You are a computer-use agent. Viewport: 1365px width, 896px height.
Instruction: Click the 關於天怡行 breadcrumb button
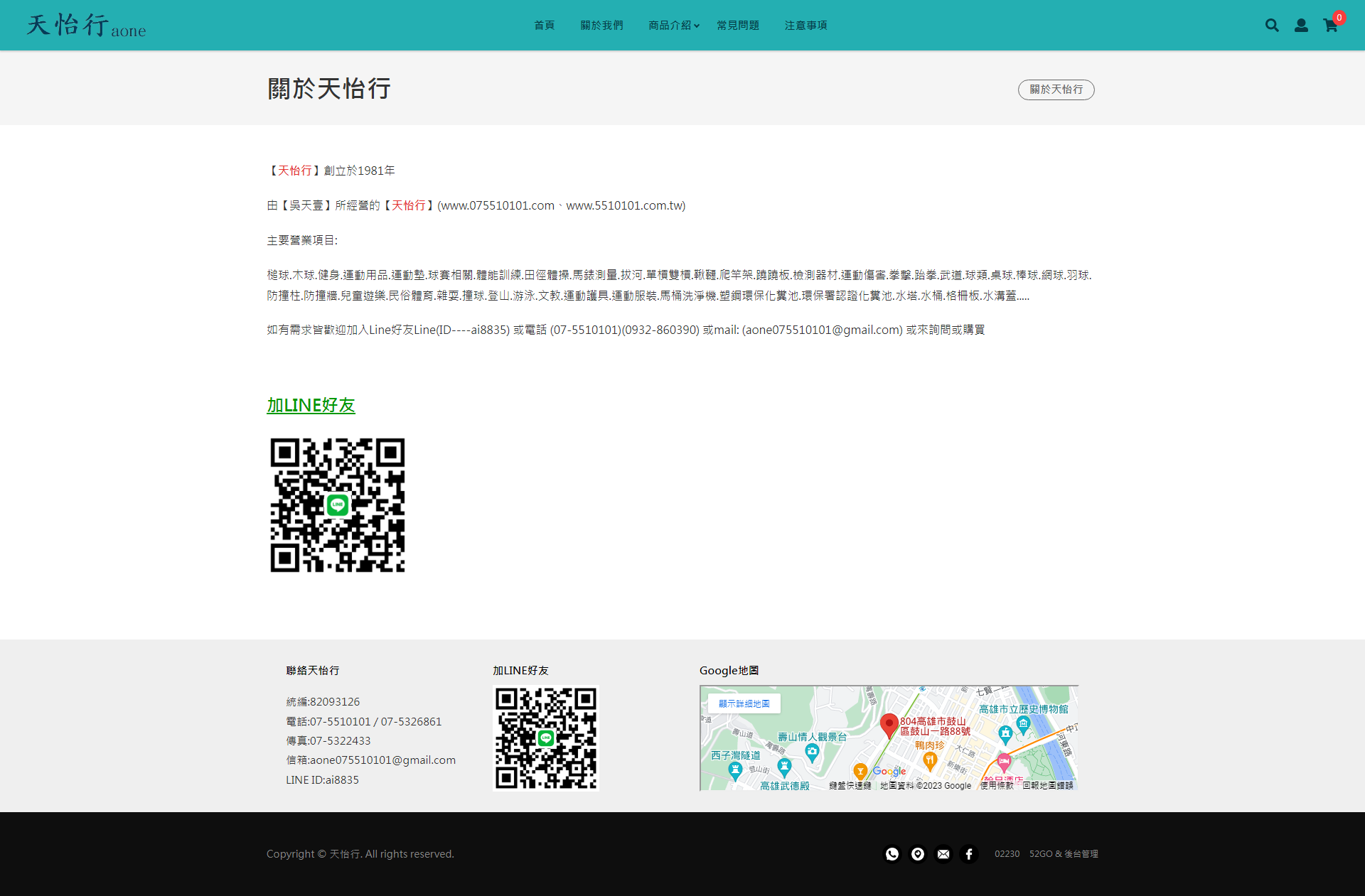click(1056, 90)
